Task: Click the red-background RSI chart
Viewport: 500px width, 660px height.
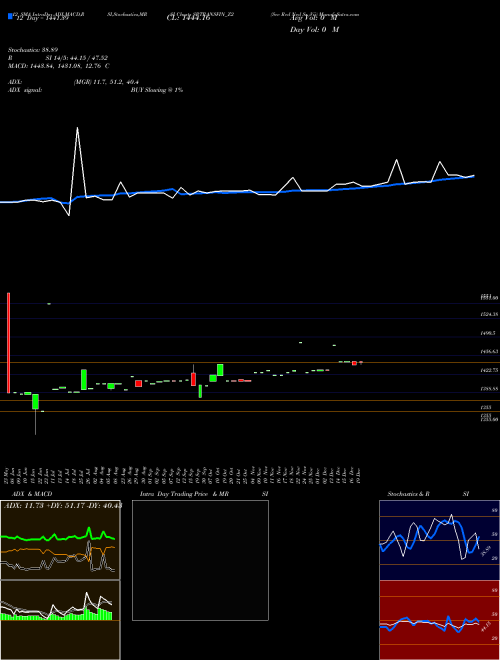Action: click(439, 620)
